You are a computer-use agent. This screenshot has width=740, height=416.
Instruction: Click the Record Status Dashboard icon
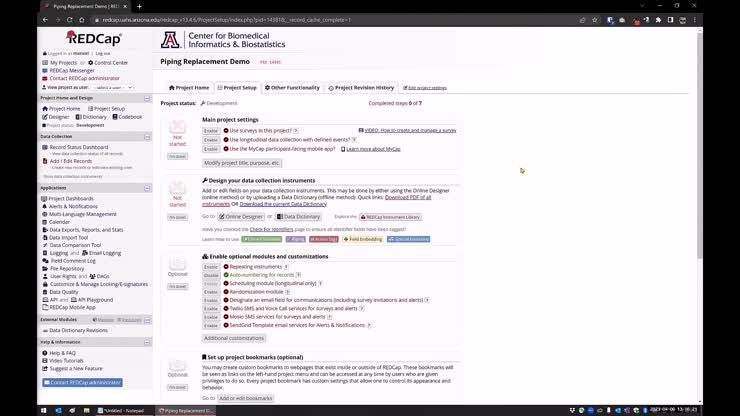[44, 147]
